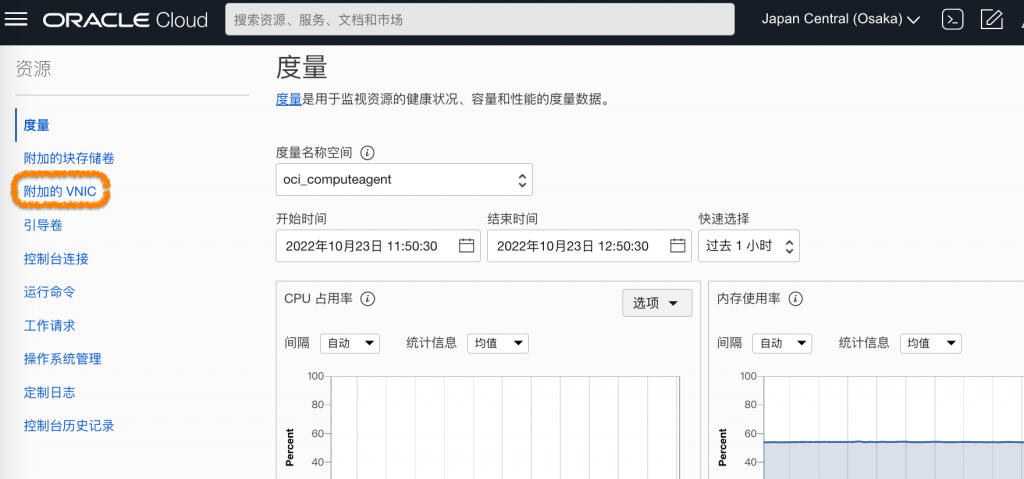
Task: Launch Cloud Shell terminal icon
Action: tap(952, 20)
